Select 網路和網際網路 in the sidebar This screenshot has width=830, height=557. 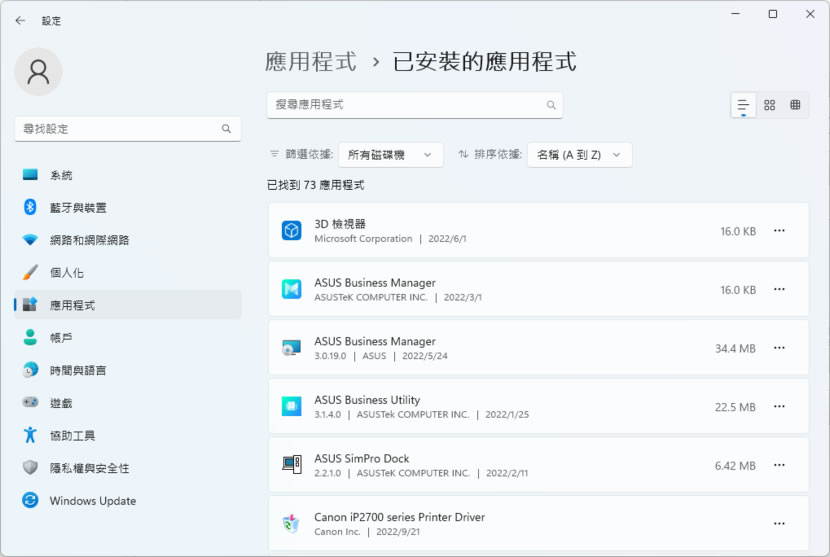coord(128,240)
